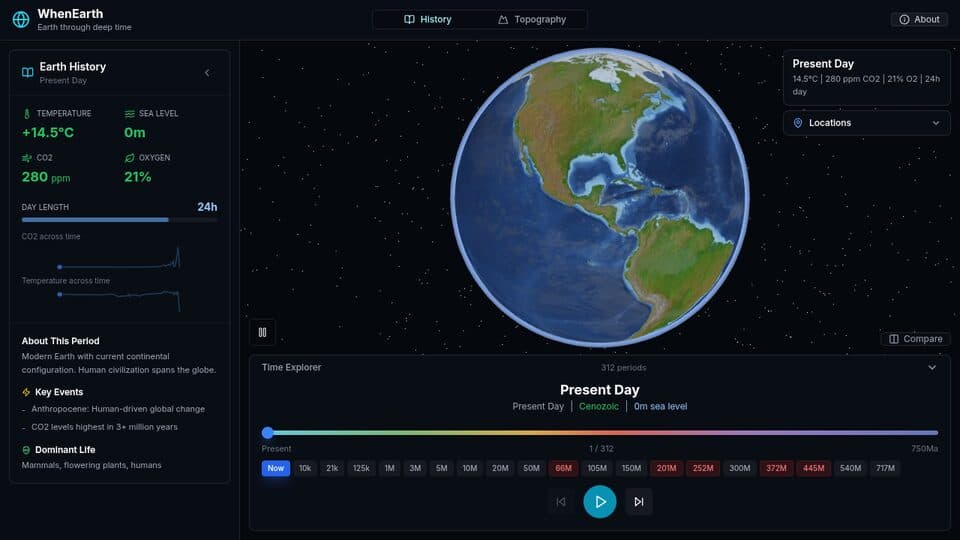Click the CO2 wind icon
Viewport: 960px width, 540px height.
click(26, 158)
